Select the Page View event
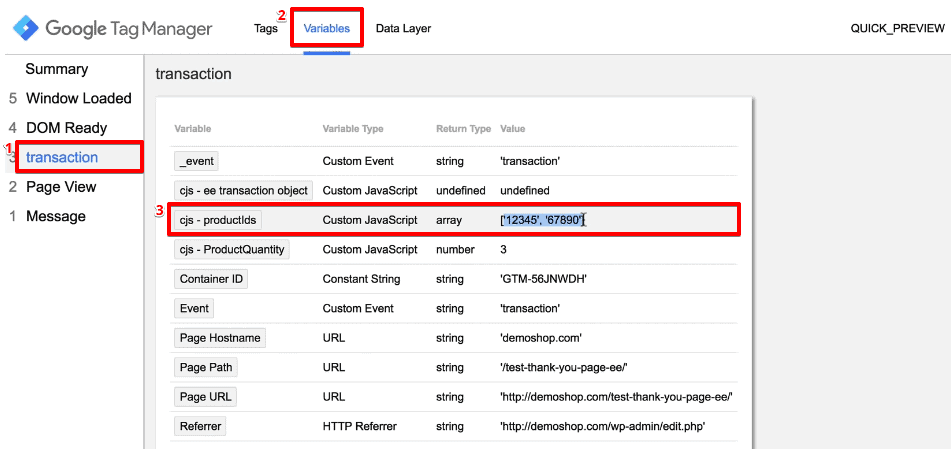 point(61,187)
